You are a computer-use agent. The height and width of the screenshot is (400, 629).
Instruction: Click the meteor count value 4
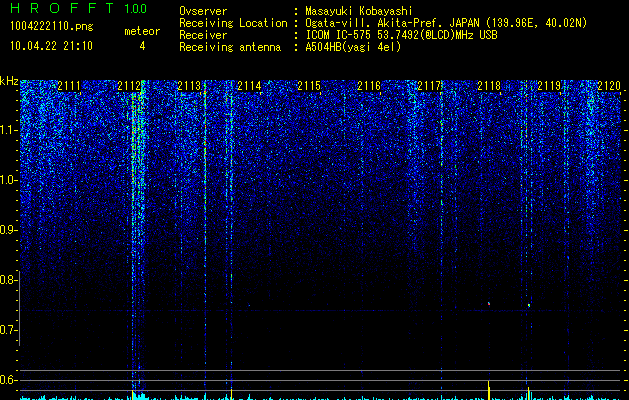(142, 46)
